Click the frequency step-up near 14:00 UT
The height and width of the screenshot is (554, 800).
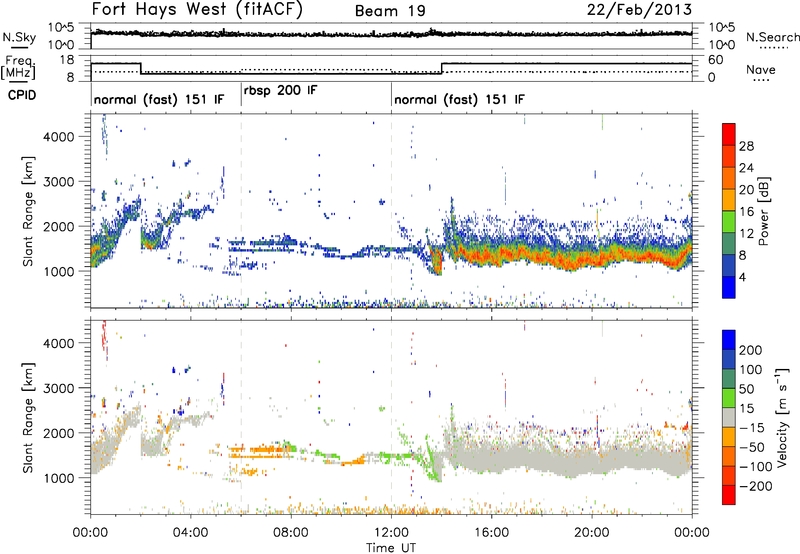point(442,68)
